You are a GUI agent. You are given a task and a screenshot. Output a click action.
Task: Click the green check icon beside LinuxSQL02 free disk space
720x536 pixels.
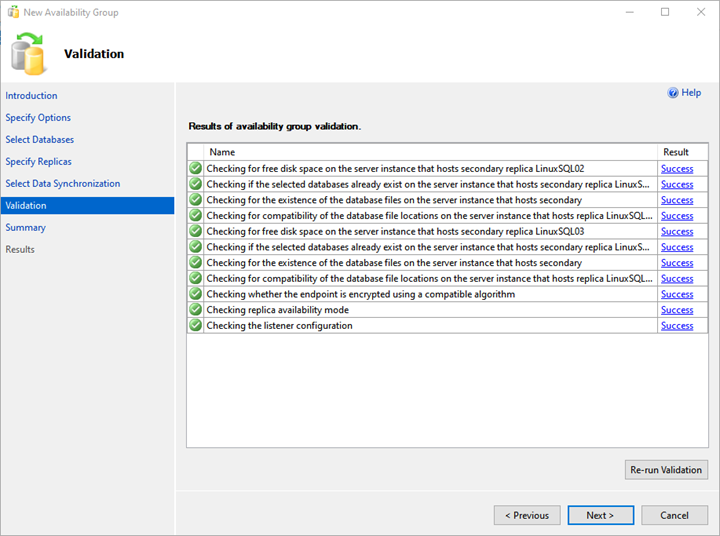pyautogui.click(x=196, y=168)
